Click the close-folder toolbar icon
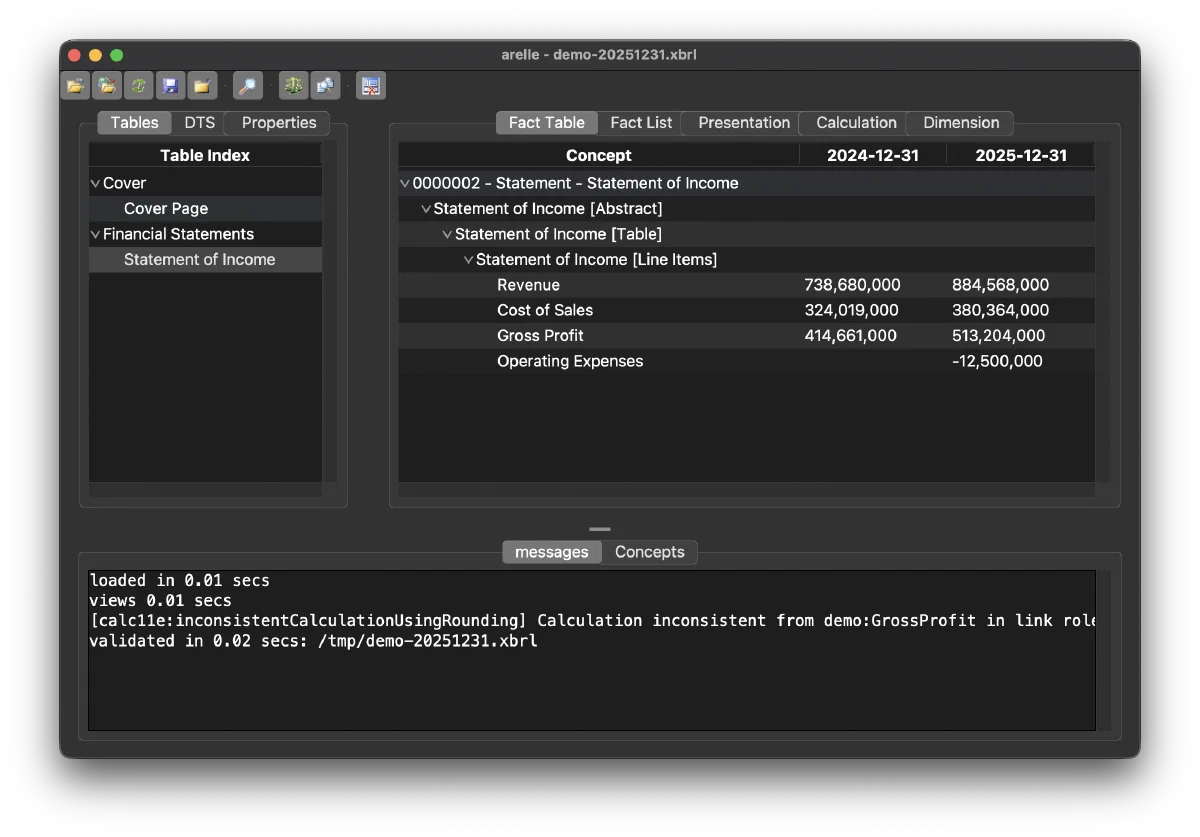The width and height of the screenshot is (1200, 837). (202, 86)
